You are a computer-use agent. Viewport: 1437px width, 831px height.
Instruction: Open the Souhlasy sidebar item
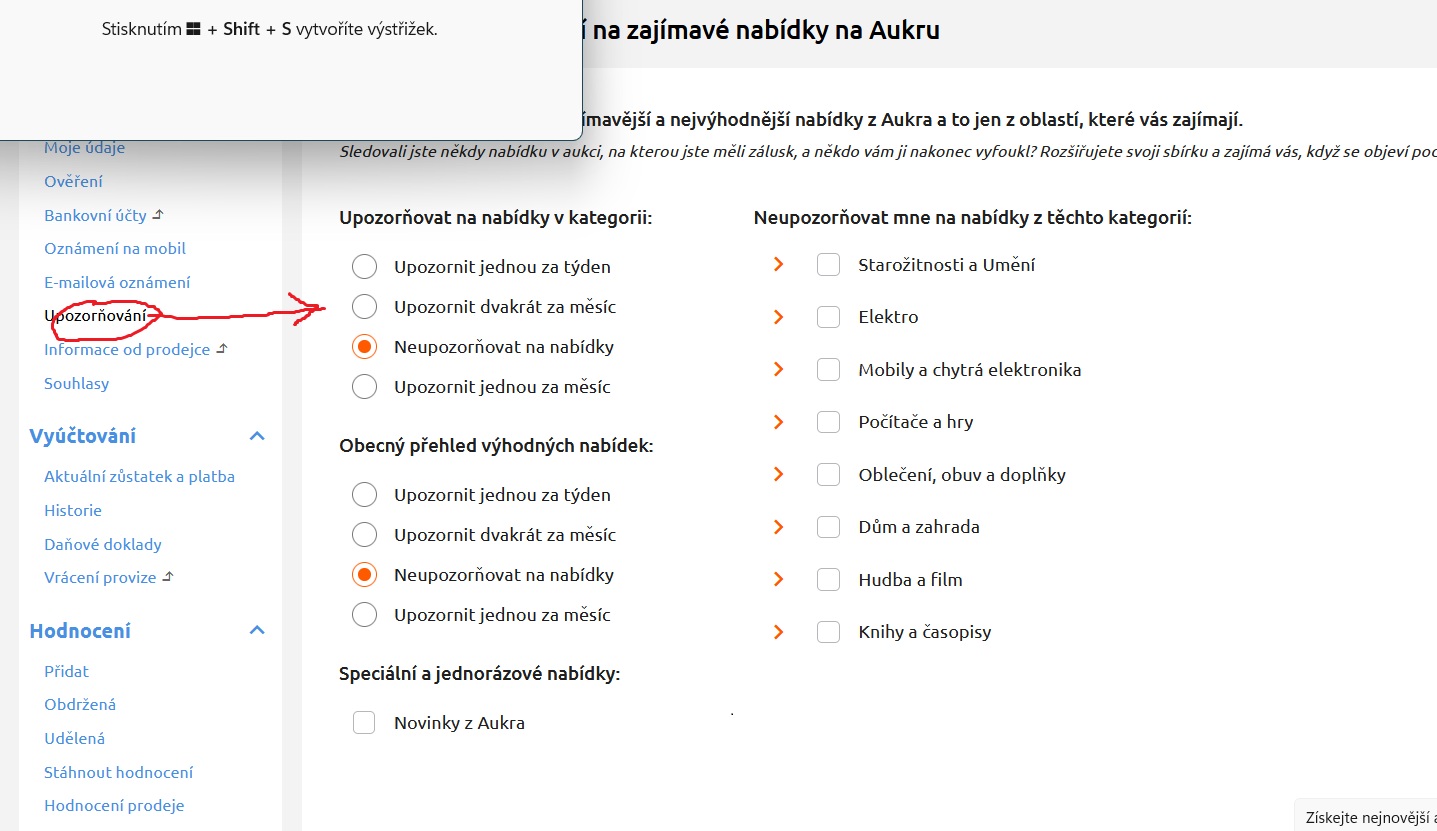coord(77,383)
